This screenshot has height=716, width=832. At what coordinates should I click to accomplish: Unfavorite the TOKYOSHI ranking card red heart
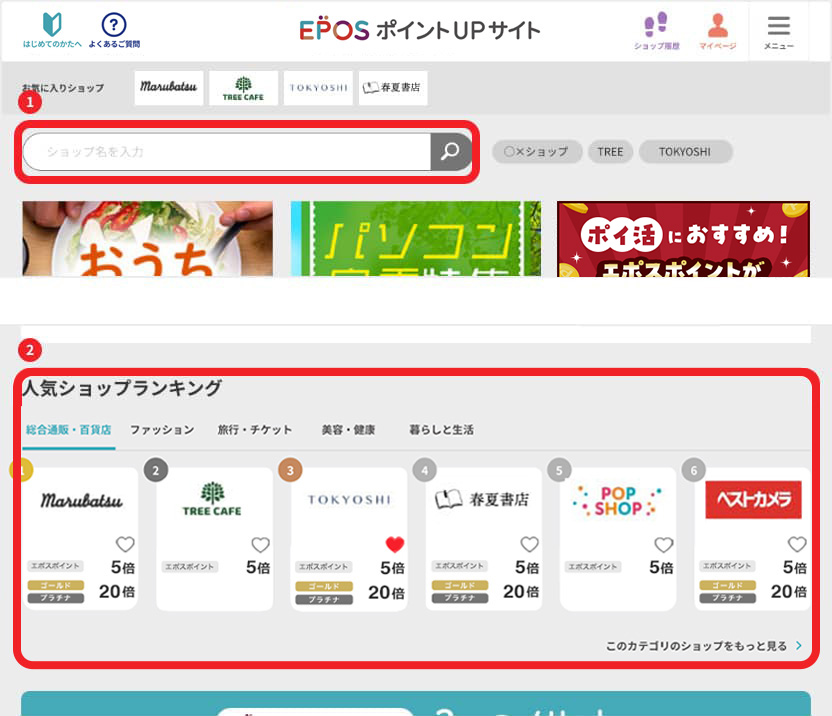click(x=394, y=545)
